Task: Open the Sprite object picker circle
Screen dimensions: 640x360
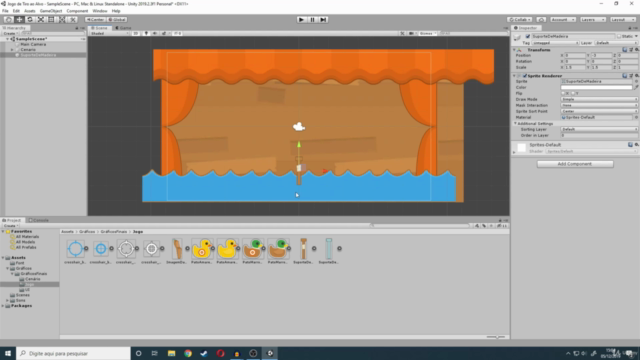Action: 636,82
